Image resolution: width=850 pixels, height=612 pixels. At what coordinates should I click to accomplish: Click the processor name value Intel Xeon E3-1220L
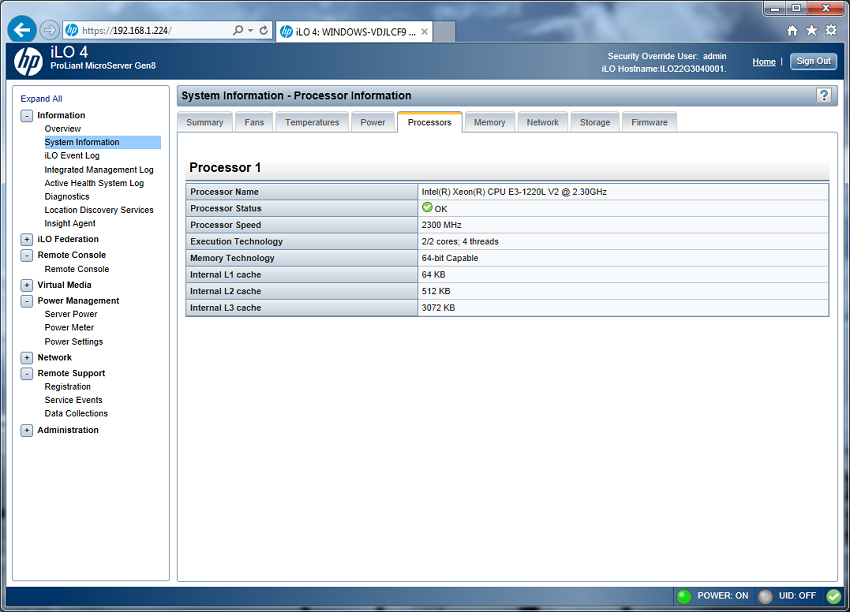pos(514,192)
